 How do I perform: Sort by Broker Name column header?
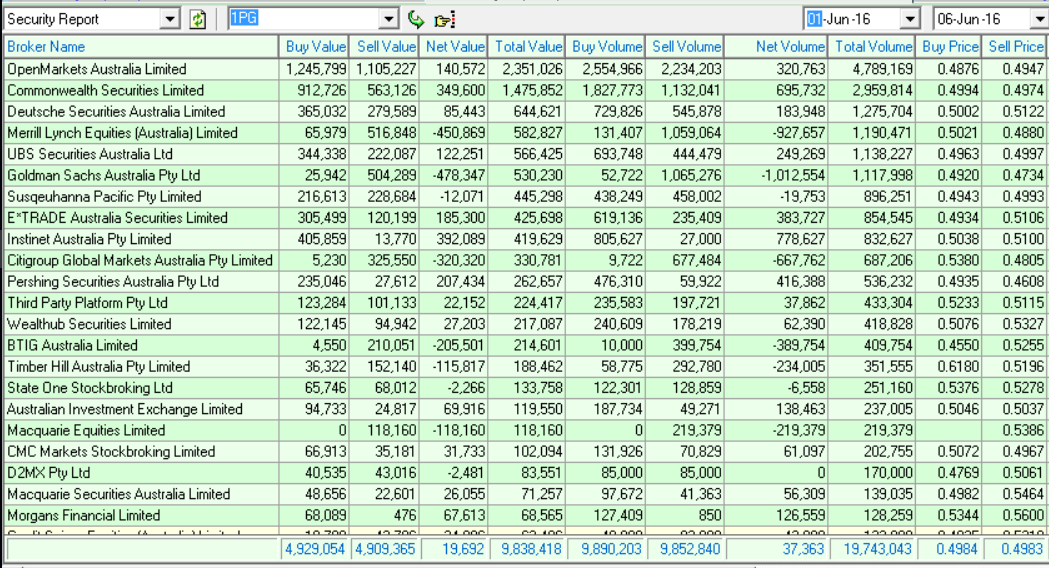pyautogui.click(x=140, y=47)
